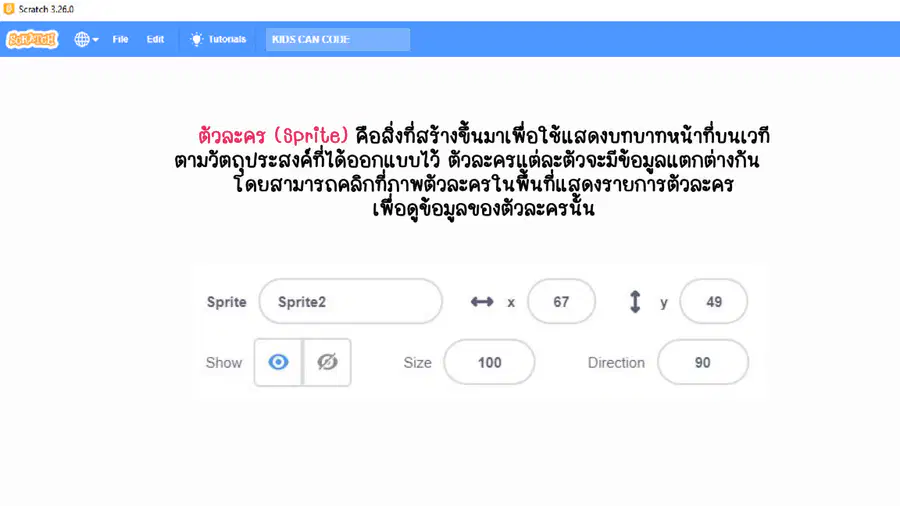
Task: Click the Show label
Action: [x=224, y=363]
